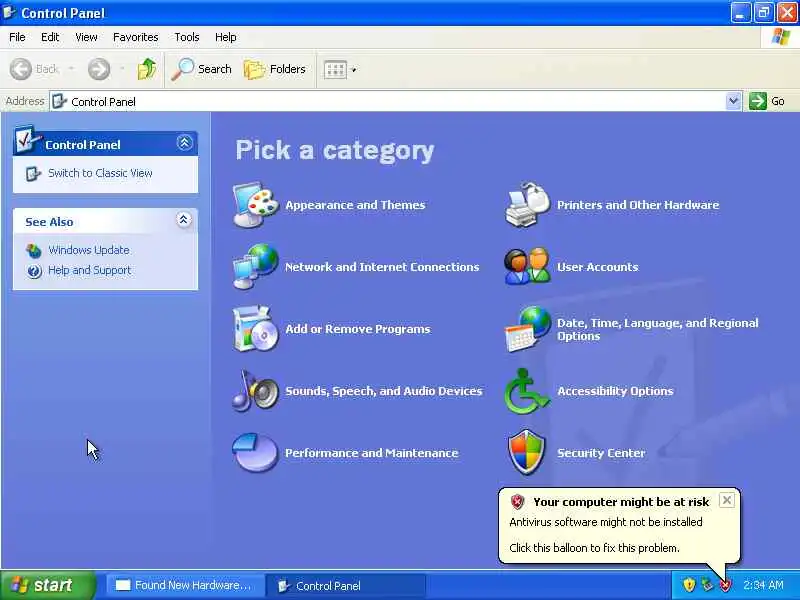
Task: Open the Forward button history dropdown
Action: click(x=122, y=69)
